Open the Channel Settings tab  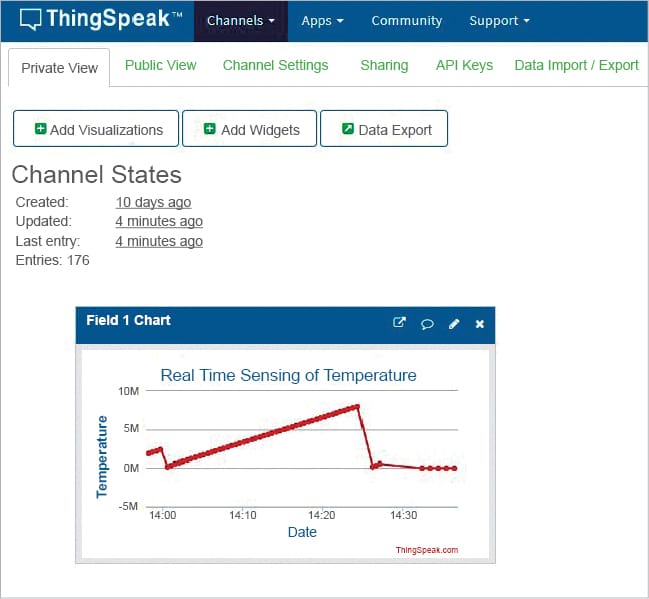coord(275,65)
